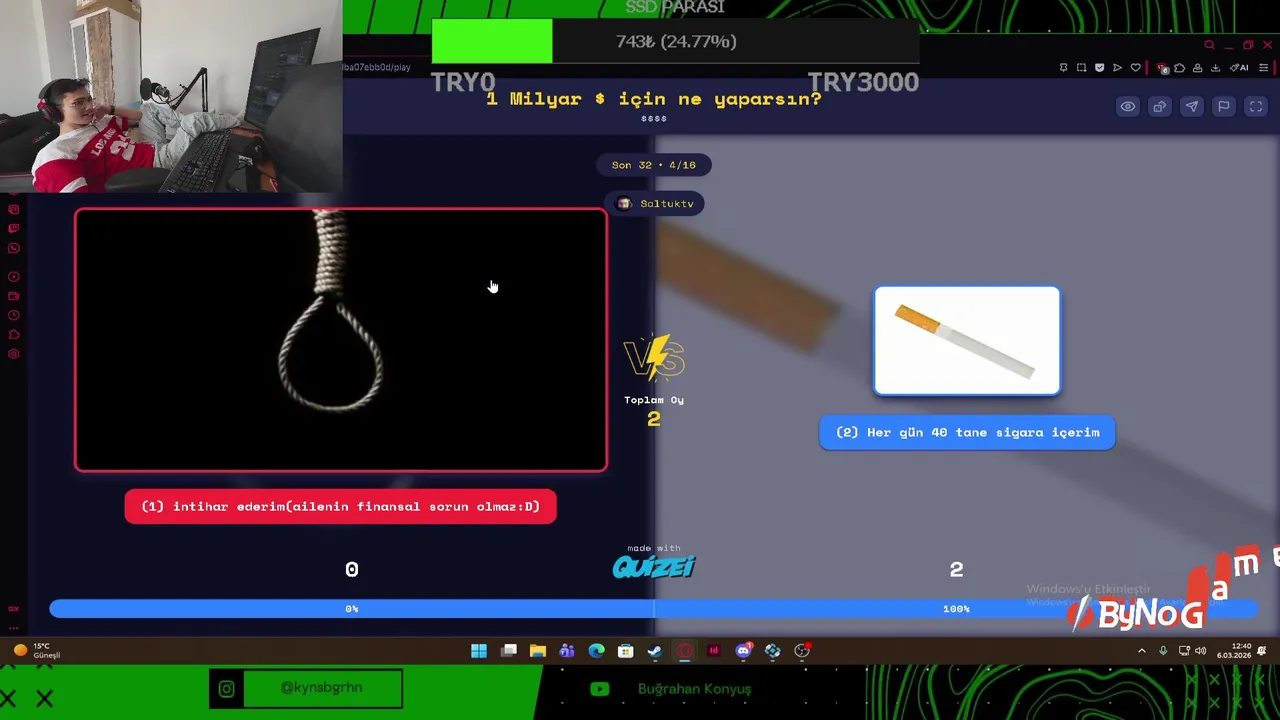The image size is (1280, 720).
Task: Click the Saltuktv creator tag
Action: click(655, 203)
